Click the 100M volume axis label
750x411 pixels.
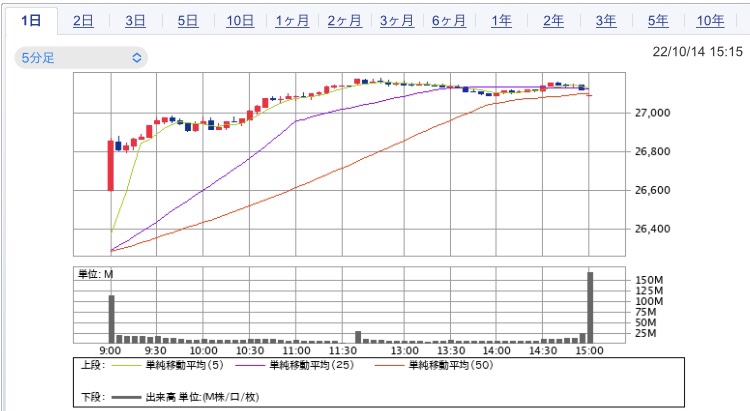pos(649,301)
